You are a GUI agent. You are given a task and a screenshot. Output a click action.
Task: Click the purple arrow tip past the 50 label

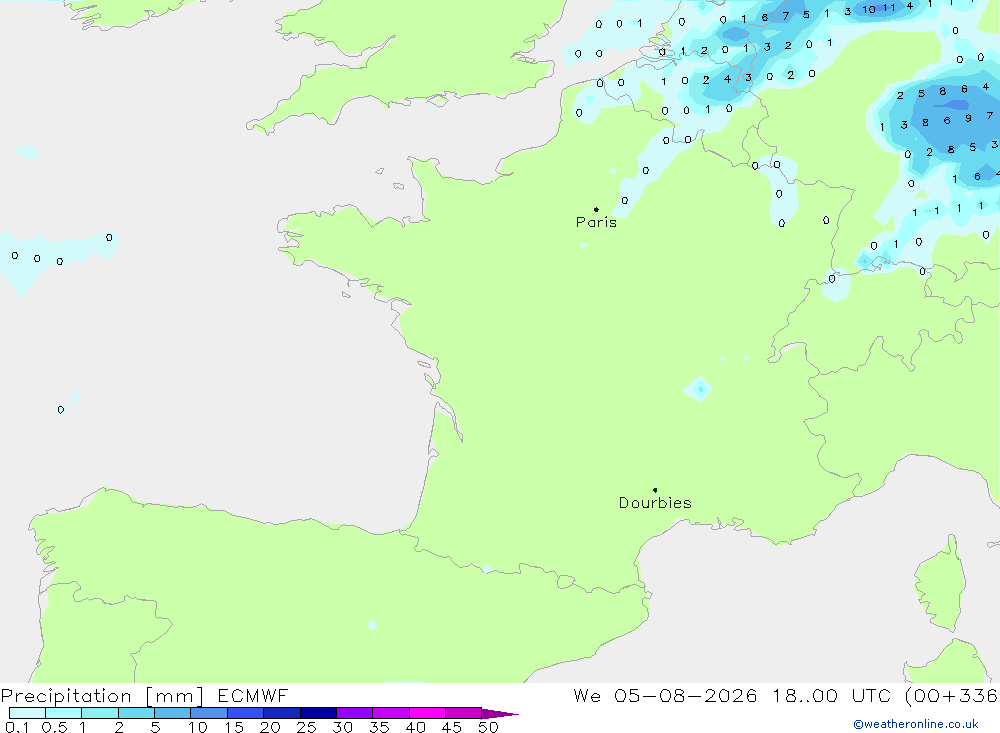pos(501,714)
